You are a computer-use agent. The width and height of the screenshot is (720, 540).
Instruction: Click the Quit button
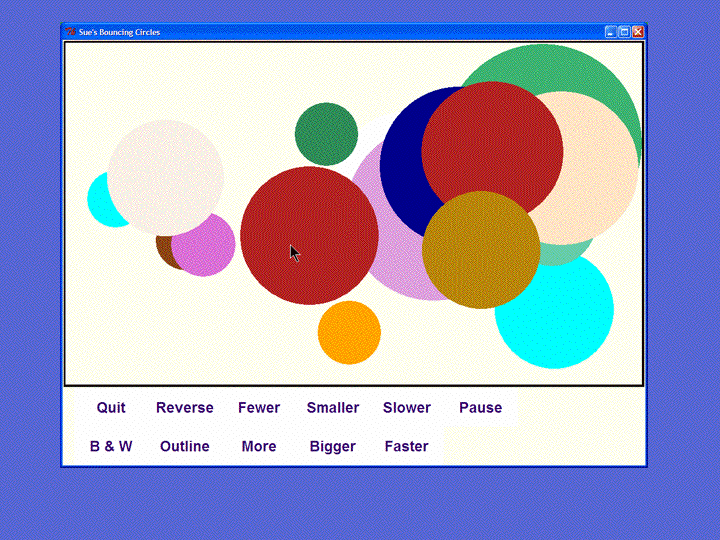tap(111, 408)
